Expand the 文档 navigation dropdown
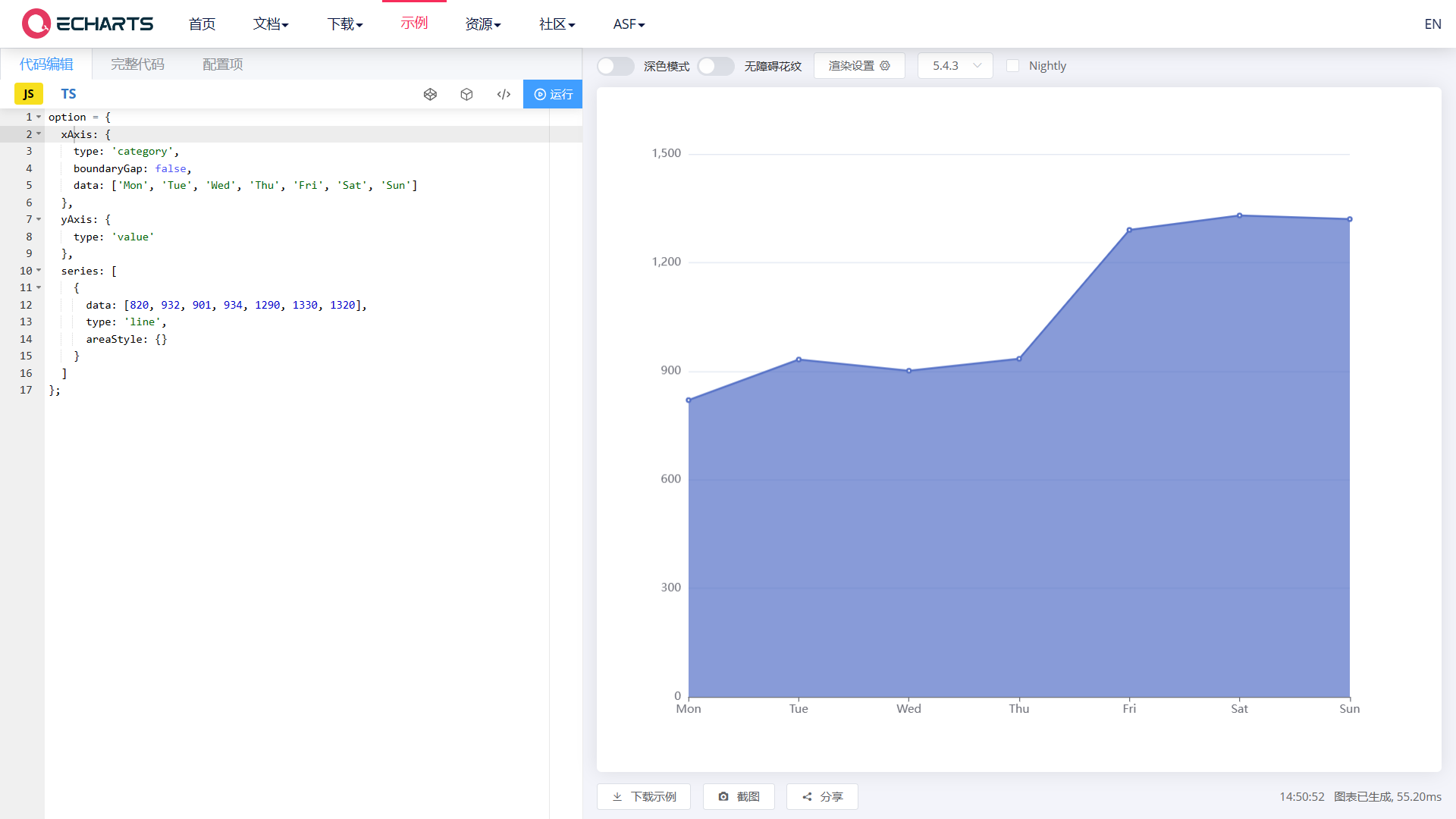Screen dimensions: 1456x819 pos(271,24)
